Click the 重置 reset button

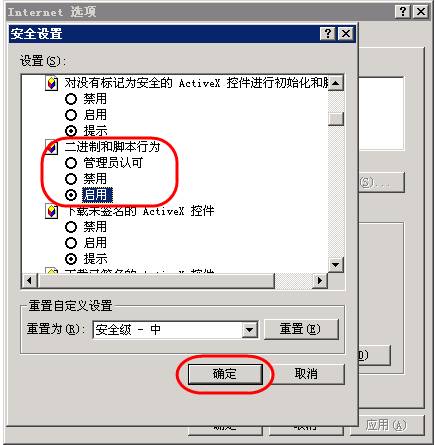[x=301, y=329]
